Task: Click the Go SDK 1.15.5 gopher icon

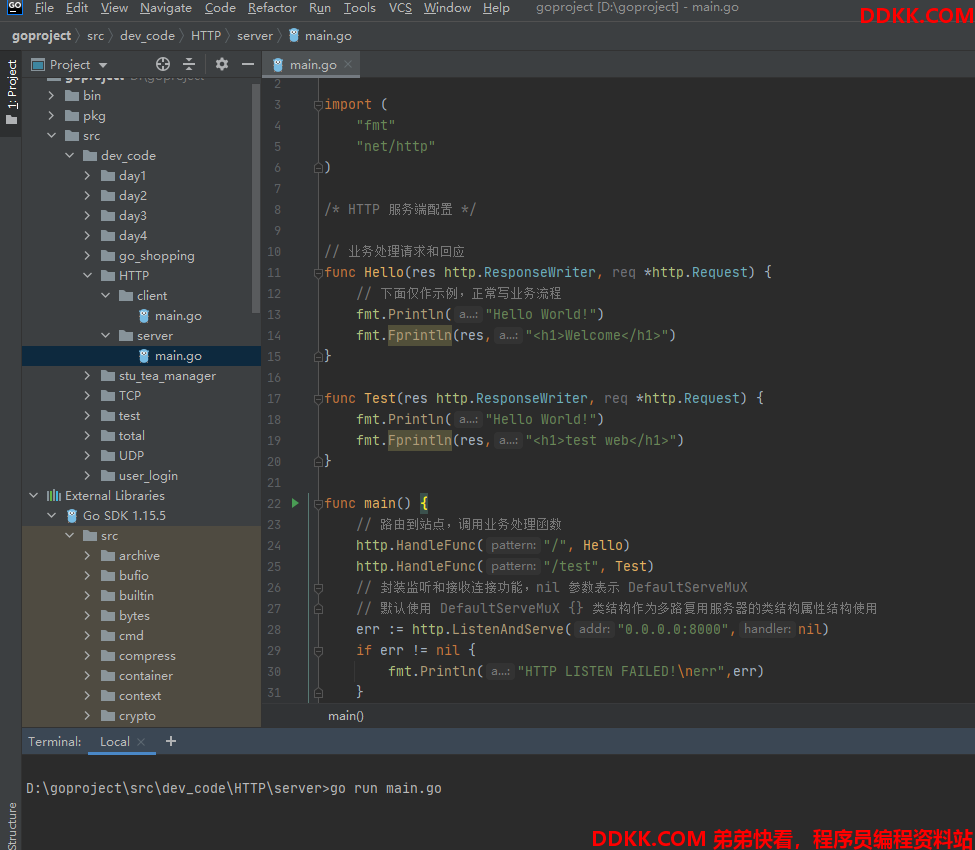Action: click(x=72, y=515)
